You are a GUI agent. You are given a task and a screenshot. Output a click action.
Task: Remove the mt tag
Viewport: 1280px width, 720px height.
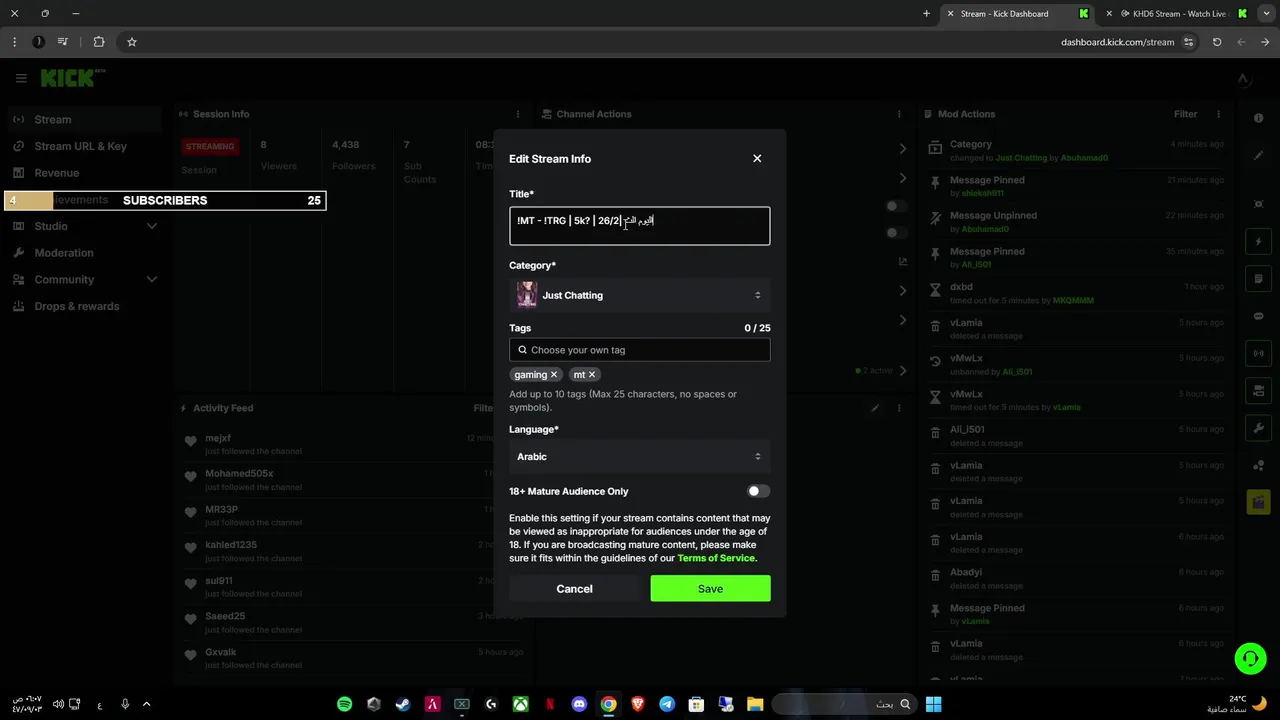592,375
